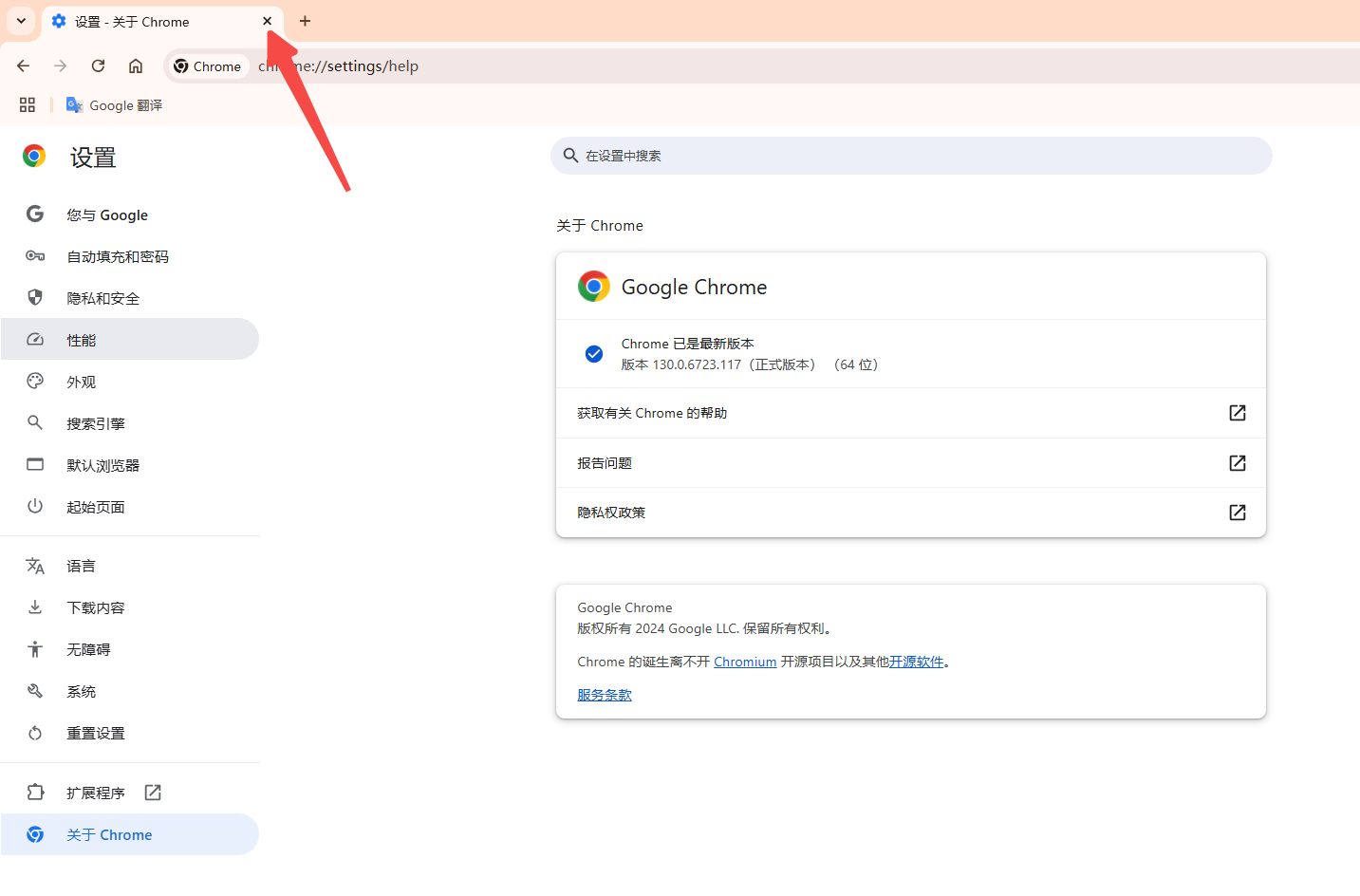Image resolution: width=1360 pixels, height=896 pixels.
Task: Click the version text 130.0.6723.117
Action: 697,364
